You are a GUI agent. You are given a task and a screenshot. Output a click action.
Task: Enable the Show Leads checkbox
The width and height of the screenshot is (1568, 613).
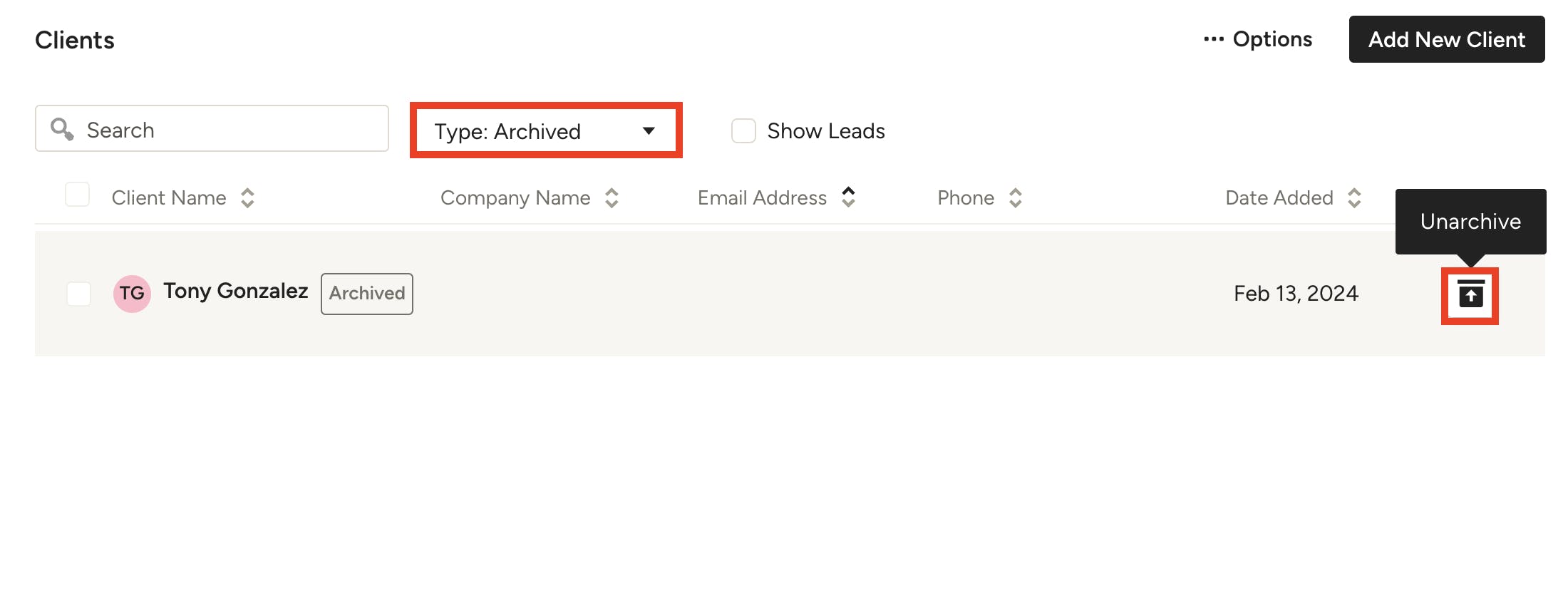[x=743, y=131]
